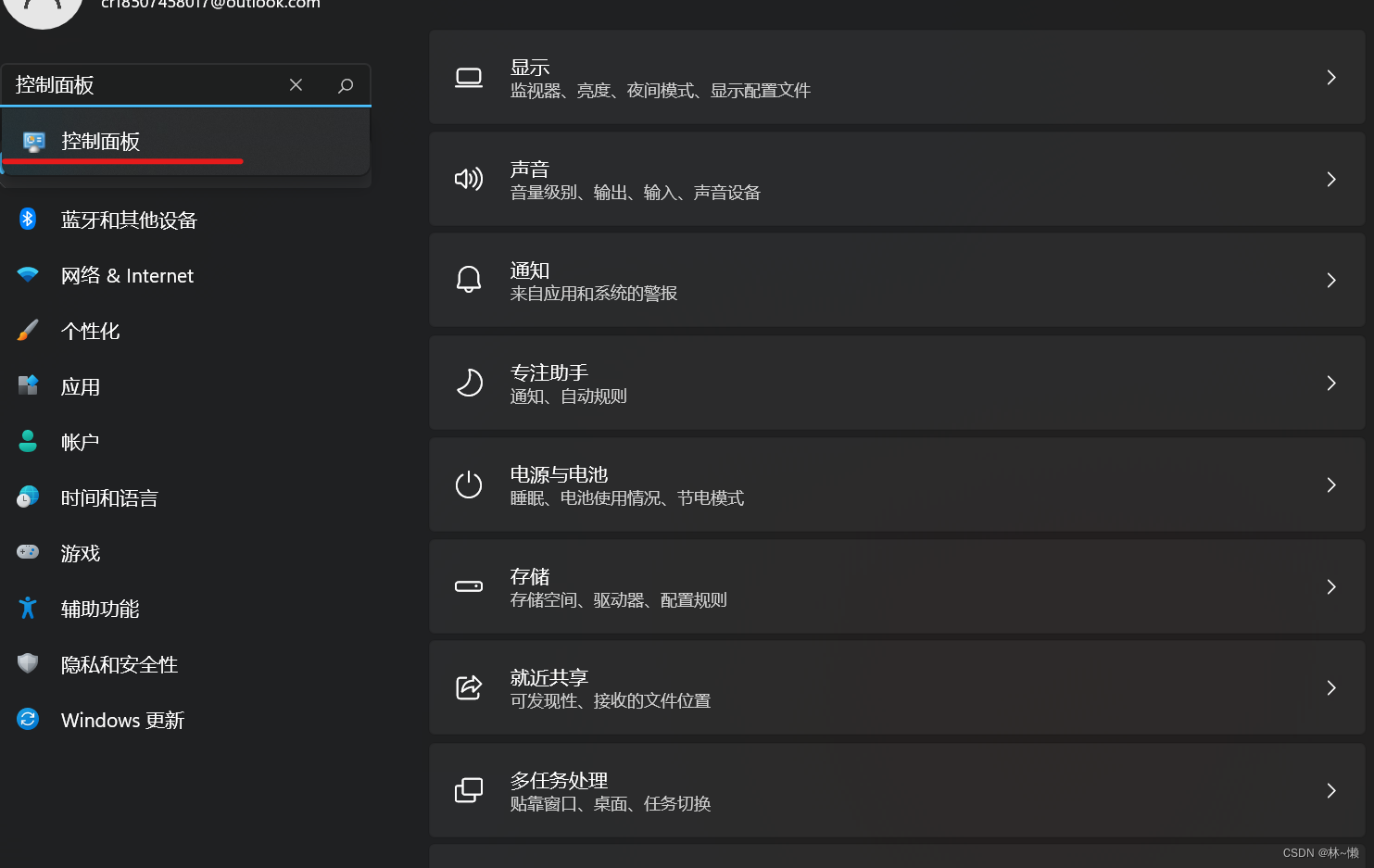Image resolution: width=1374 pixels, height=868 pixels.
Task: Clear the search box with X
Action: (296, 85)
